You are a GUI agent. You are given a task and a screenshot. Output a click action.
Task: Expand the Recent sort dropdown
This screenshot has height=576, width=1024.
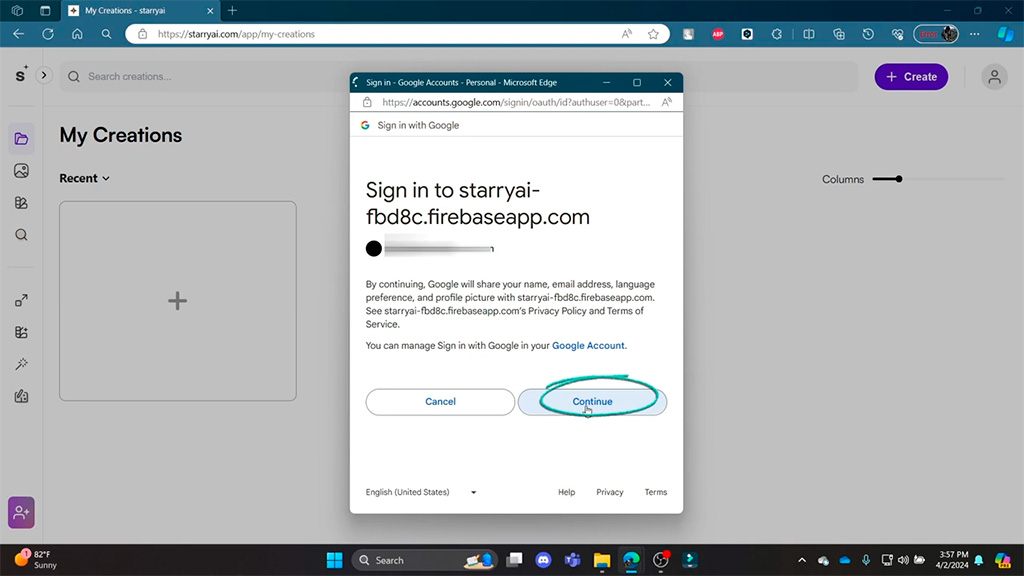pos(84,178)
